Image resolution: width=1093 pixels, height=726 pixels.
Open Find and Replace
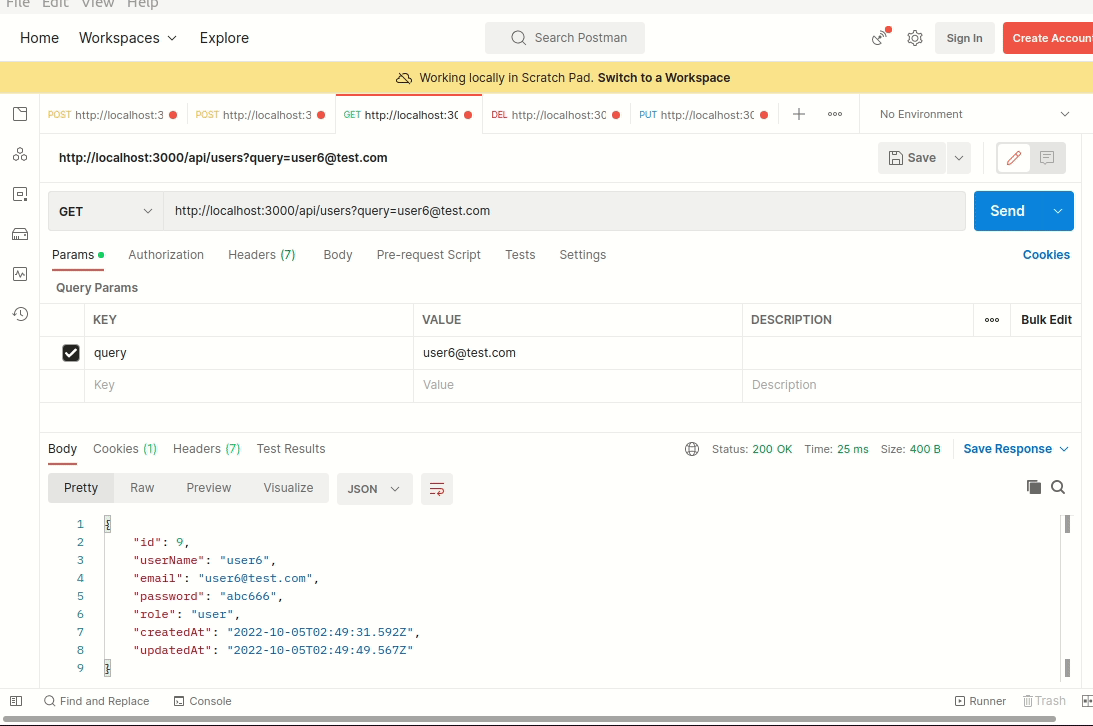pos(96,701)
